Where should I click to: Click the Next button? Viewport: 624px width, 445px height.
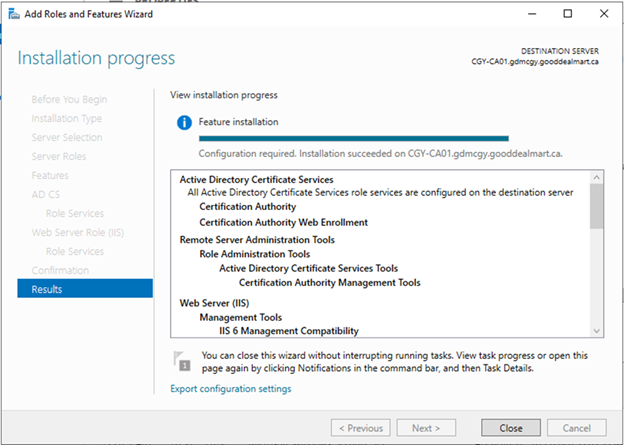426,428
